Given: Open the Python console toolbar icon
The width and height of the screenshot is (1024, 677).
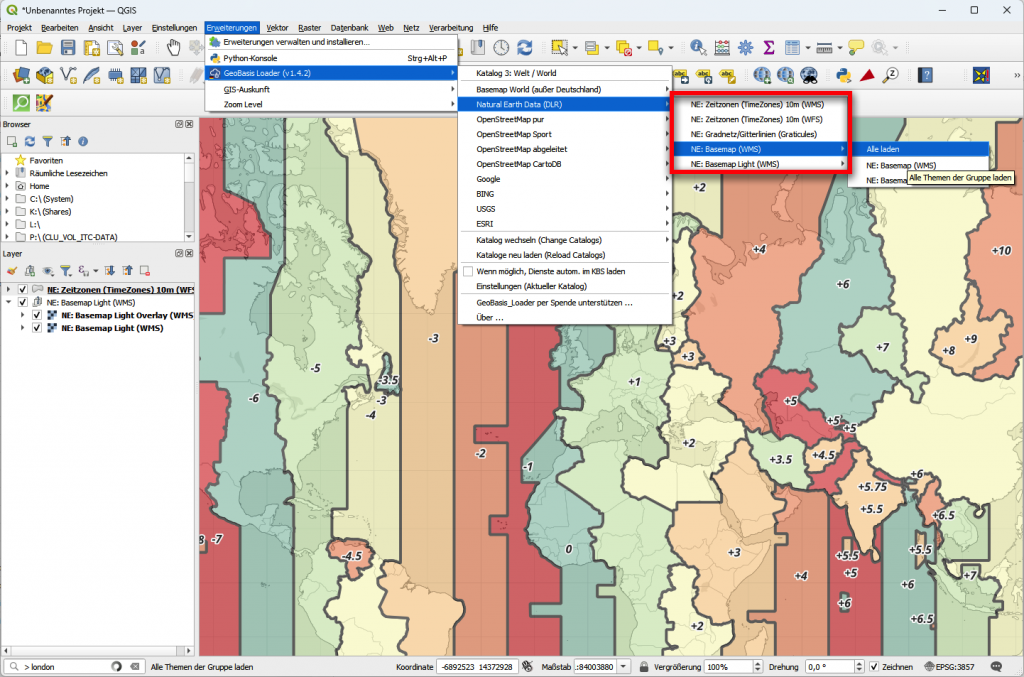Looking at the screenshot, I should tap(843, 75).
